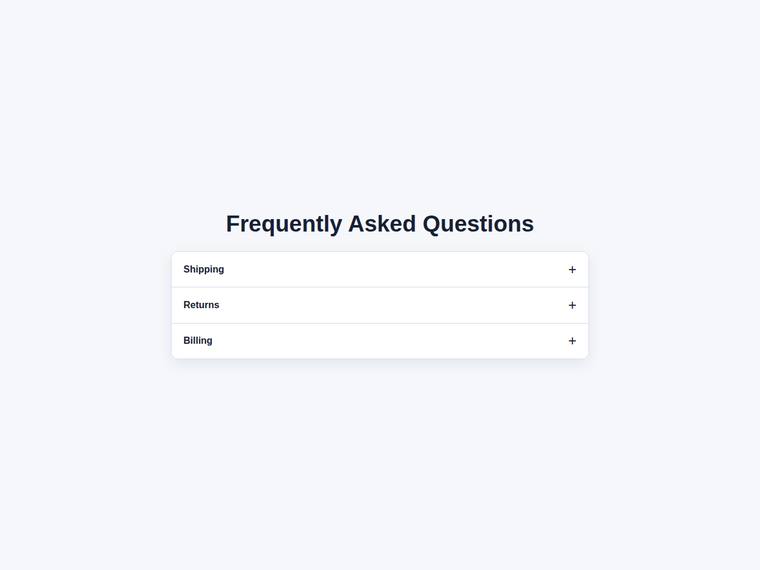
Task: Click the Billing question label
Action: (x=198, y=341)
